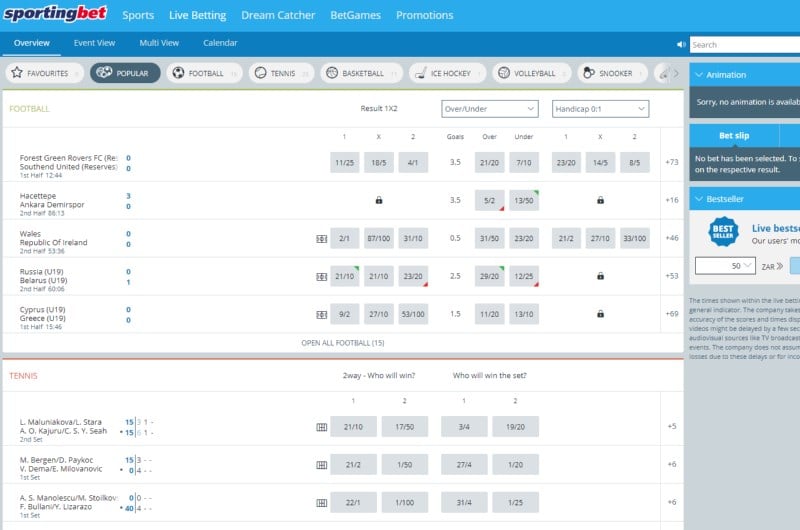
Task: Select the Snooker category pill
Action: pyautogui.click(x=613, y=73)
